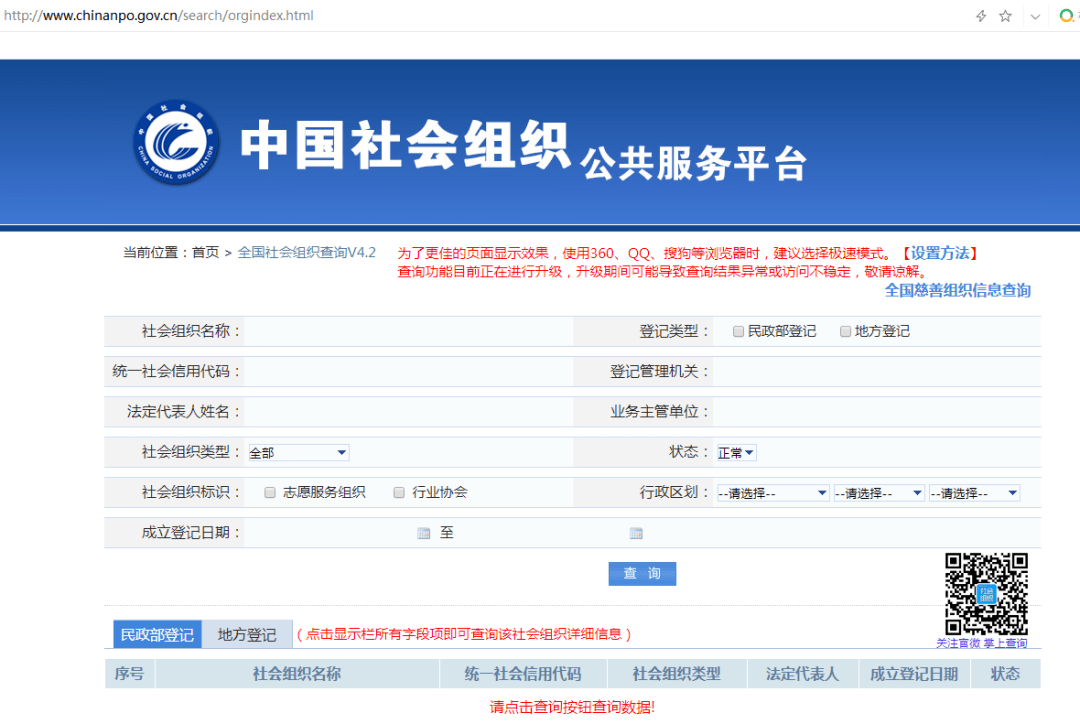Open calendar picker for end registration date

636,533
